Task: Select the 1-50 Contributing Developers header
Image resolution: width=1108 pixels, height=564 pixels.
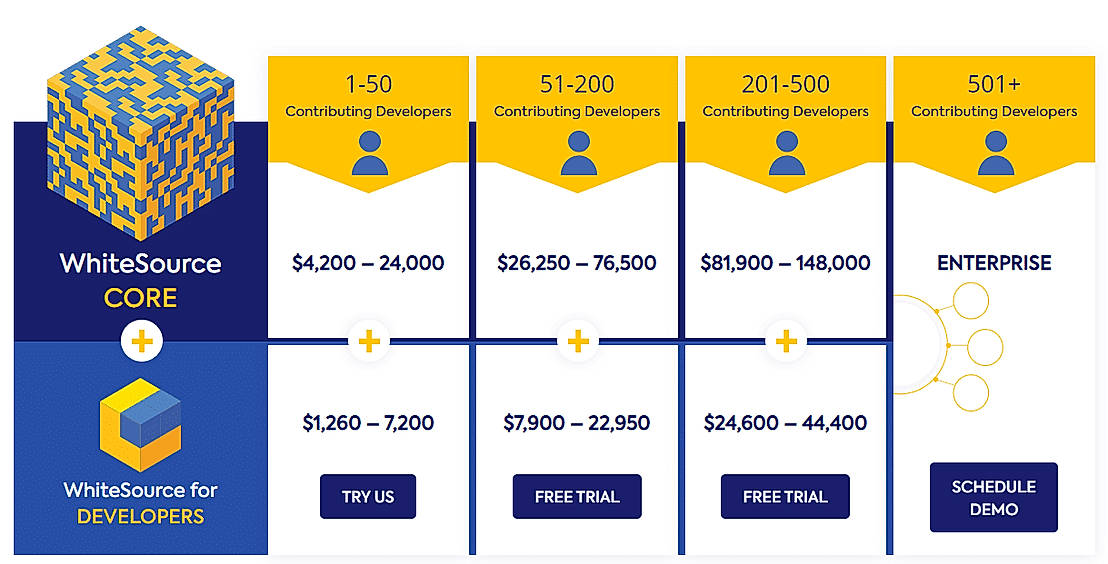Action: [x=368, y=95]
